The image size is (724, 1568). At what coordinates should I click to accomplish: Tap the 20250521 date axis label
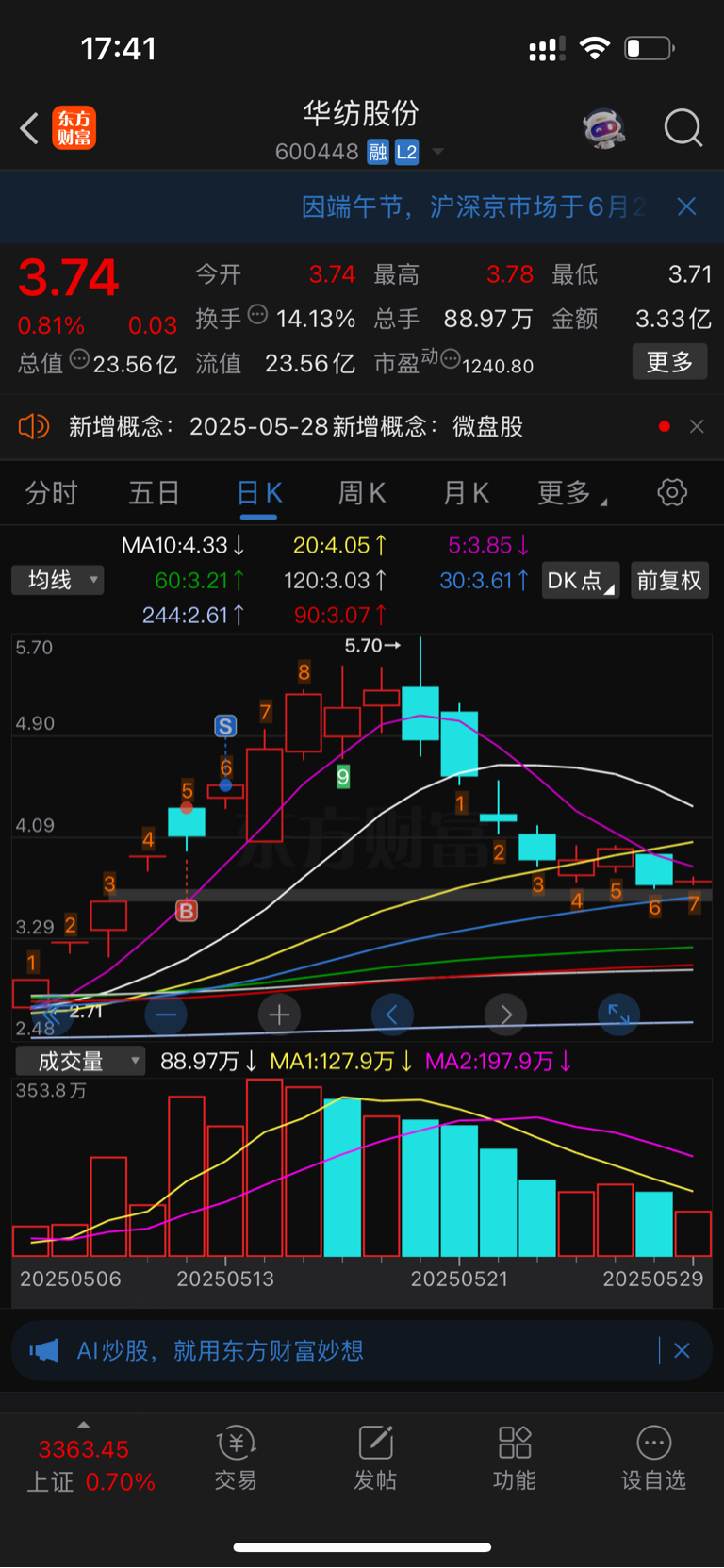459,1279
